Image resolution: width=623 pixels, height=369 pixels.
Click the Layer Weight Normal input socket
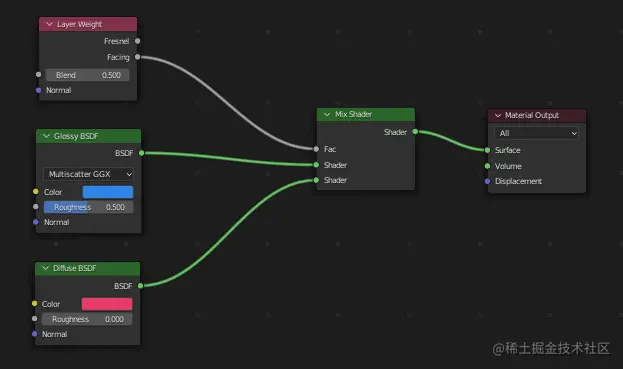39,90
